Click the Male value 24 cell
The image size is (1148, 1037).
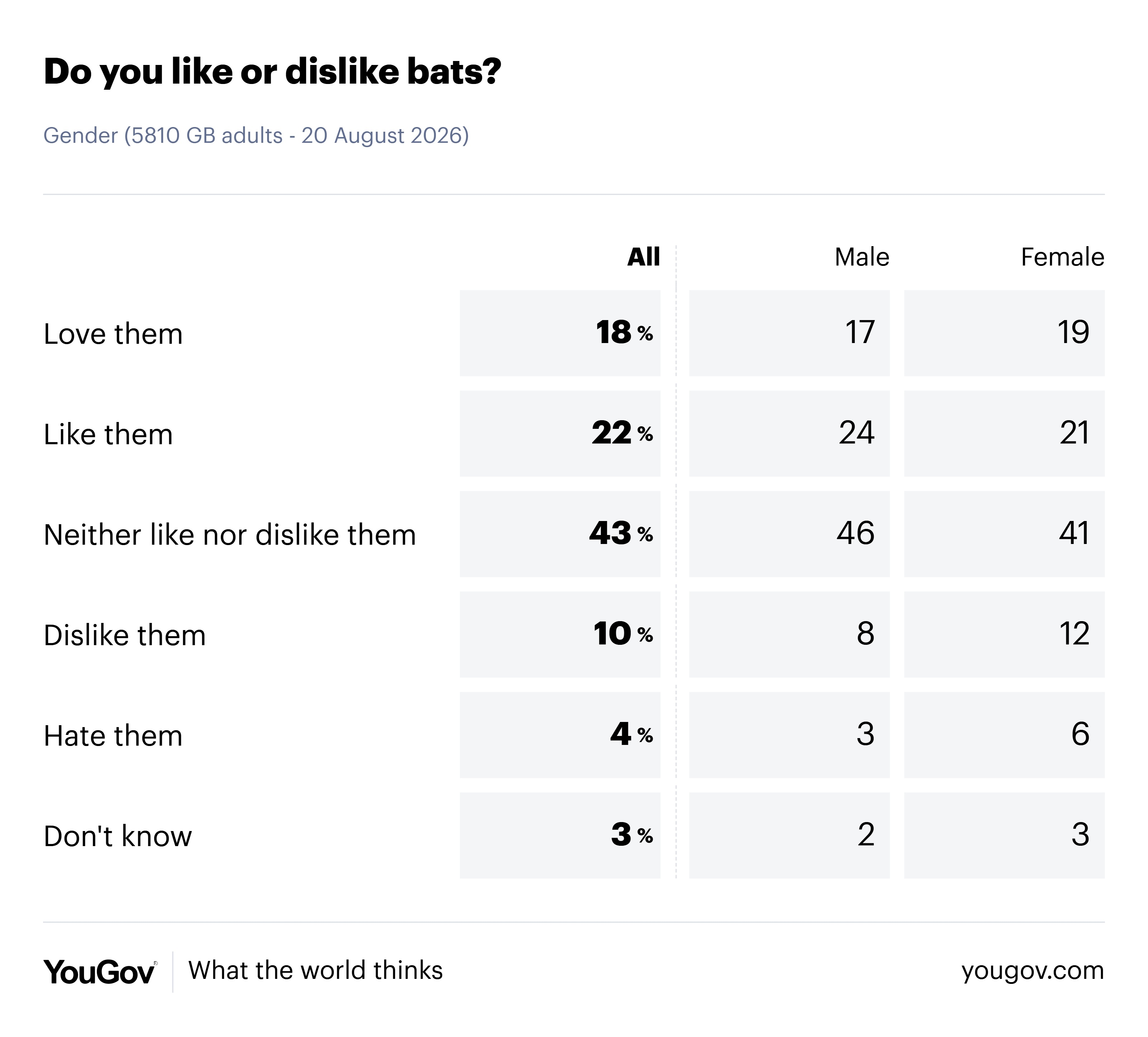tap(789, 433)
